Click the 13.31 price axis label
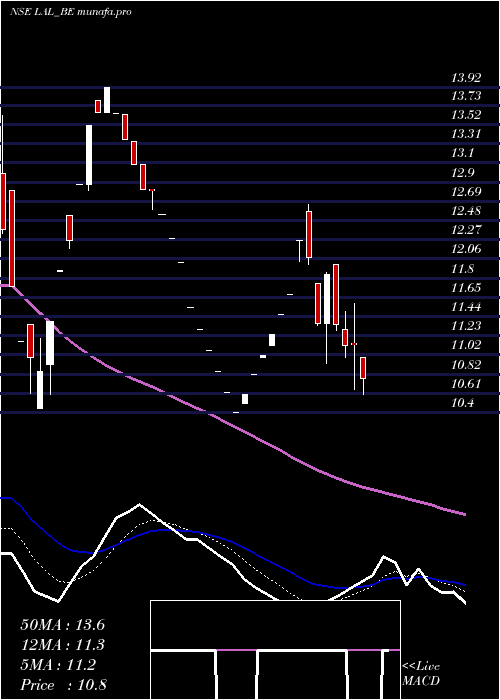 pos(466,134)
